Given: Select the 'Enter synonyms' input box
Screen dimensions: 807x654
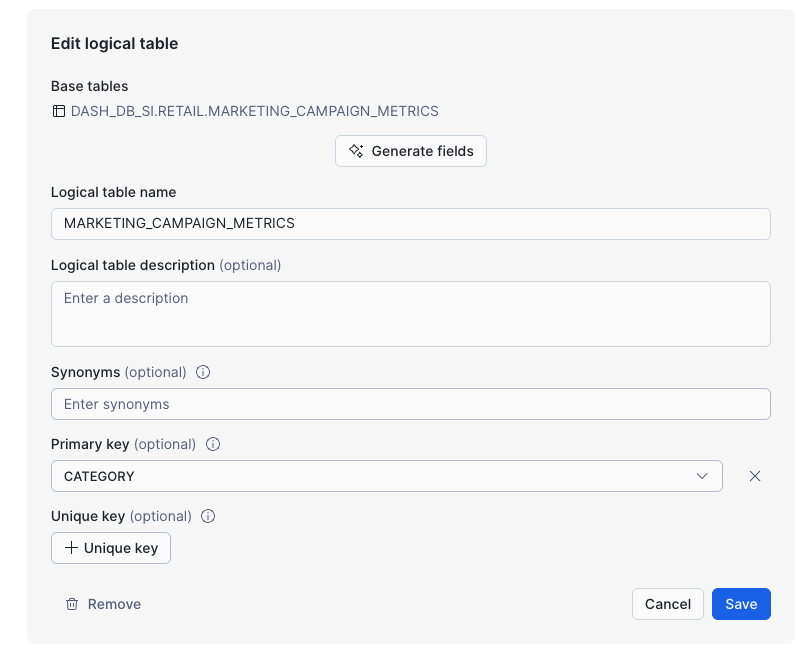Looking at the screenshot, I should 410,404.
